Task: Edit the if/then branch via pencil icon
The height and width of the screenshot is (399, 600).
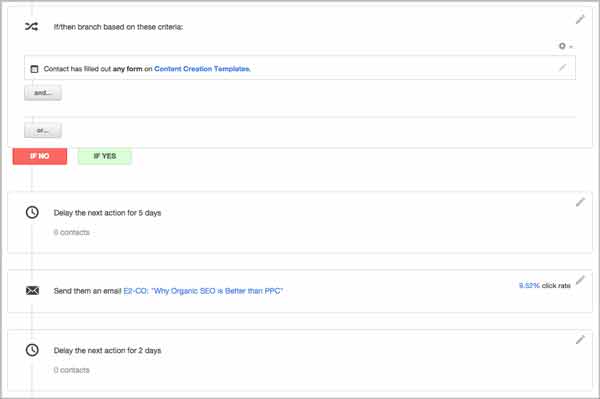Action: coord(580,20)
